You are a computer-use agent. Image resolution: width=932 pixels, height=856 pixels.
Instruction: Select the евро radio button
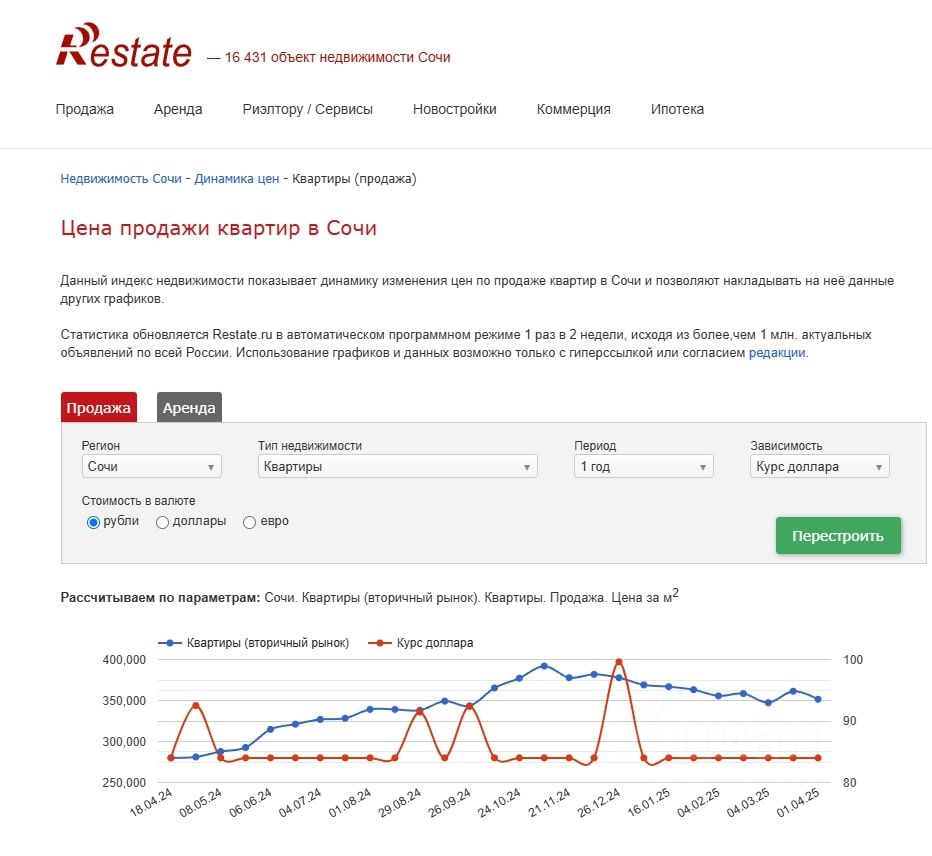(x=249, y=522)
